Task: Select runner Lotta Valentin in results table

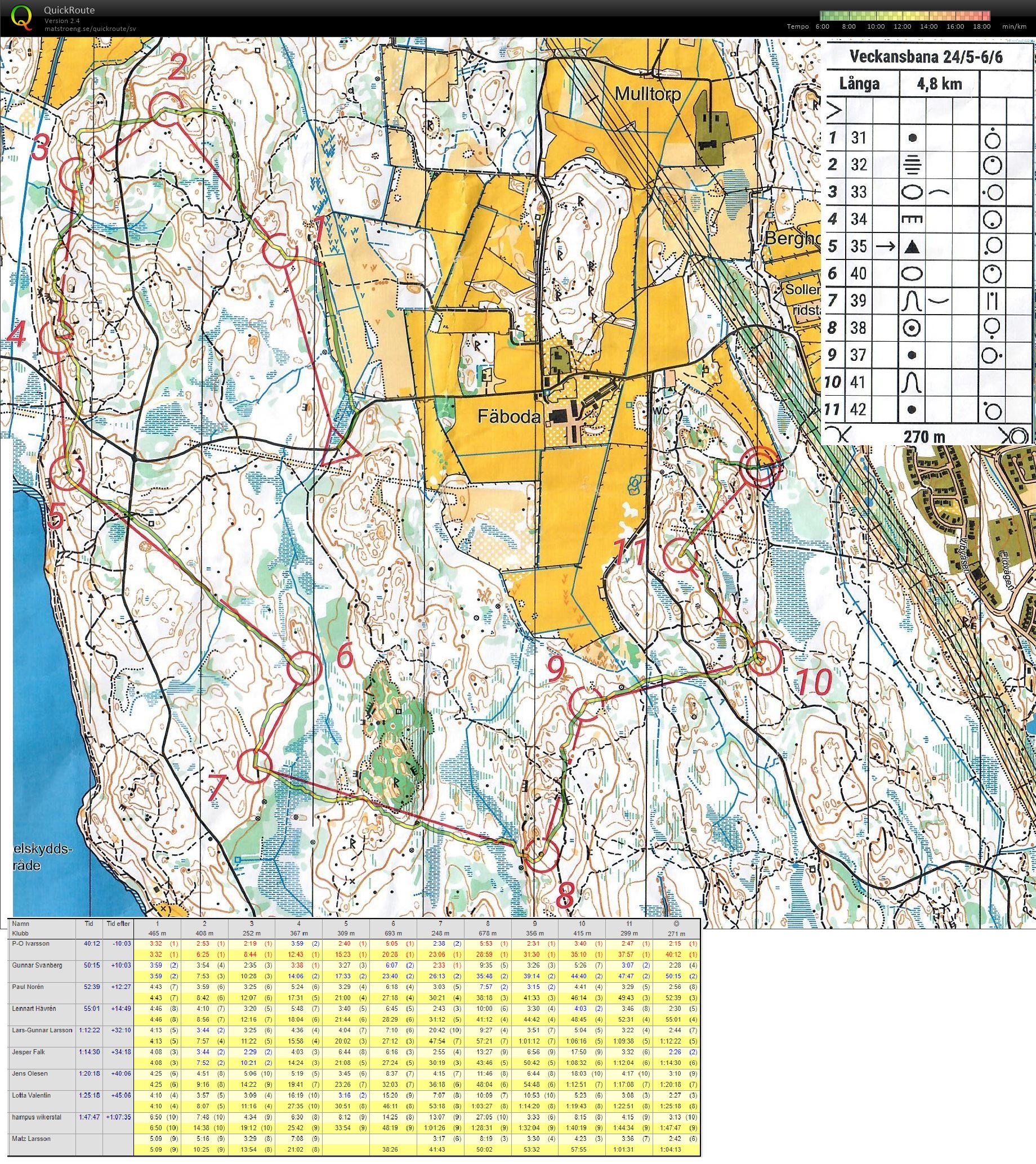Action: pyautogui.click(x=32, y=1095)
